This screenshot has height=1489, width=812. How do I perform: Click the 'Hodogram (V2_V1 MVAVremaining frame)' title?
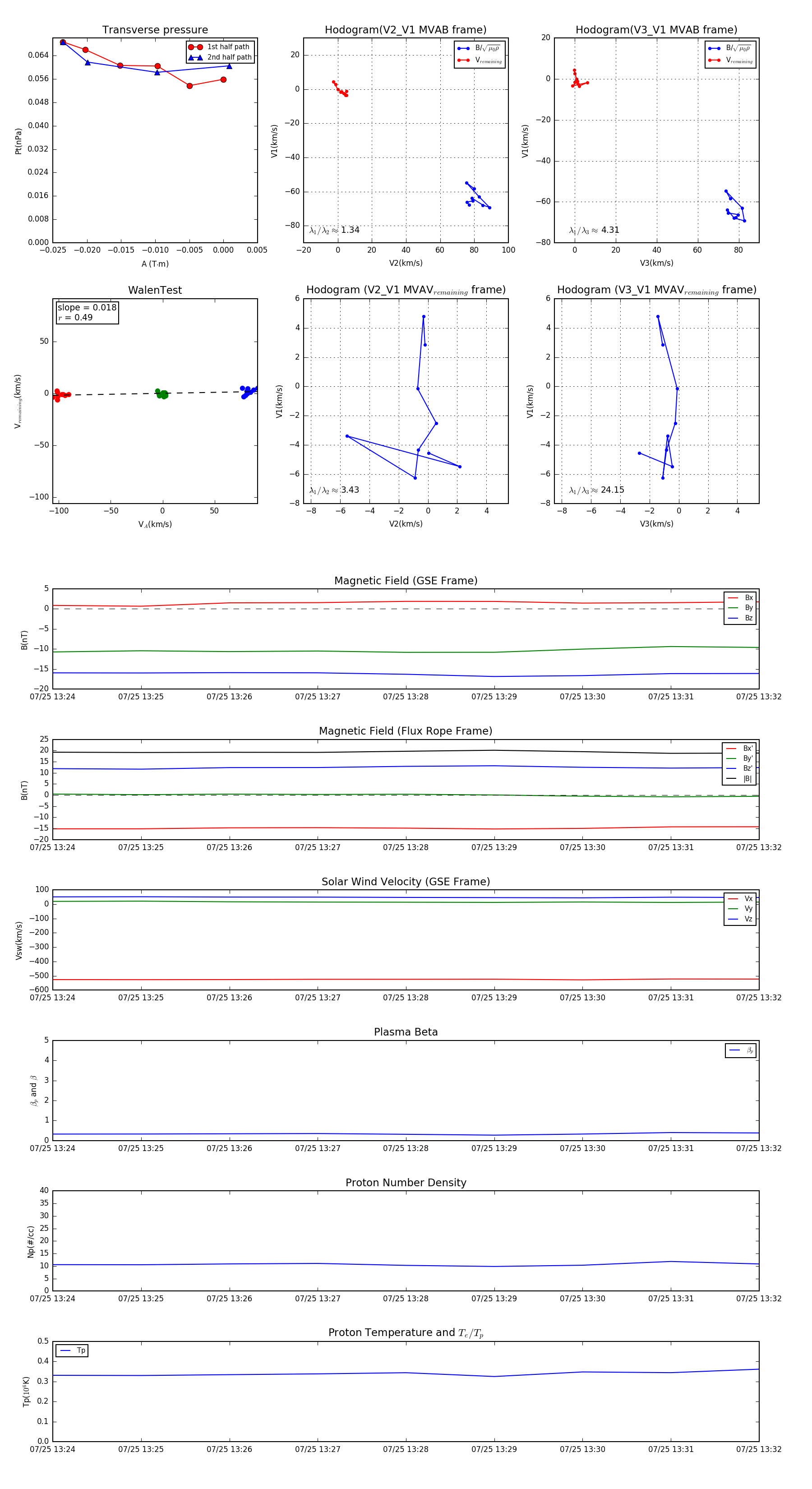[406, 290]
